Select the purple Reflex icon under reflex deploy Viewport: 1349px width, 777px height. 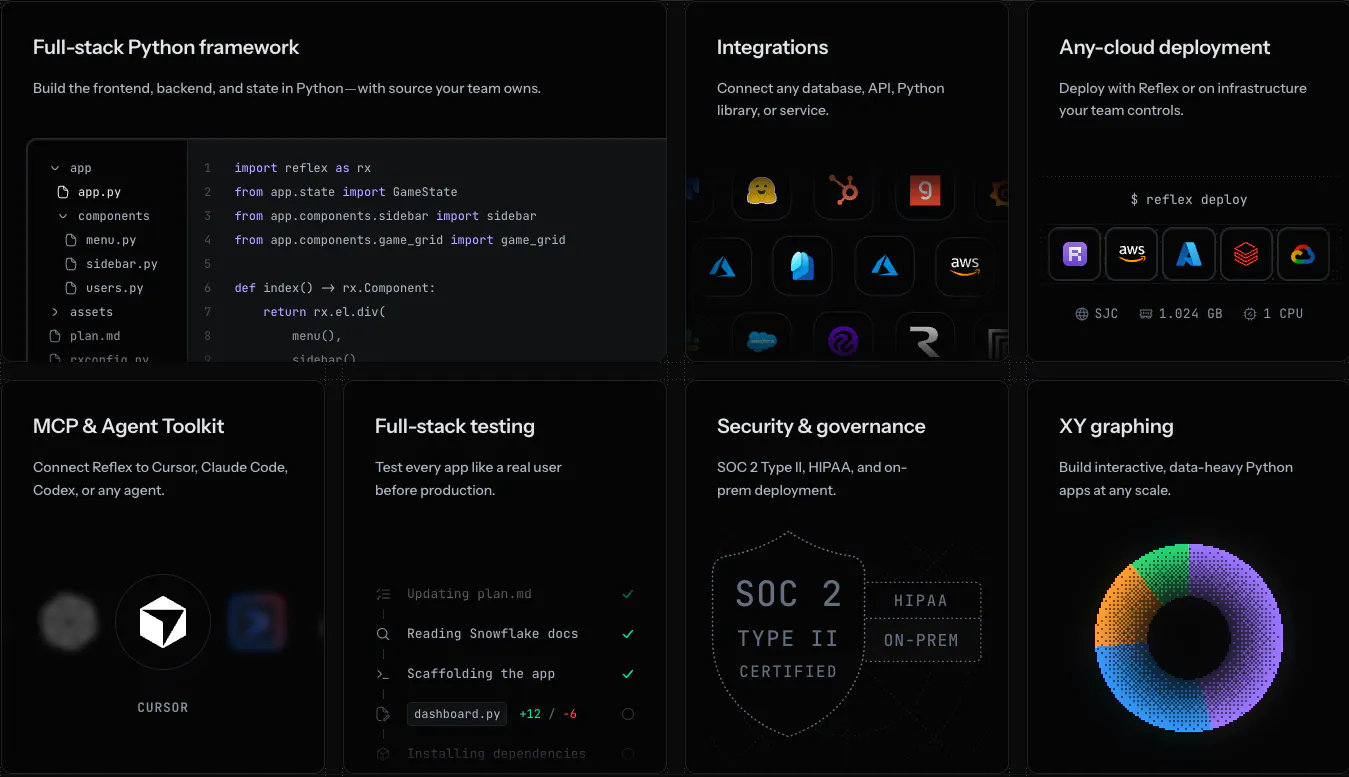pos(1075,254)
